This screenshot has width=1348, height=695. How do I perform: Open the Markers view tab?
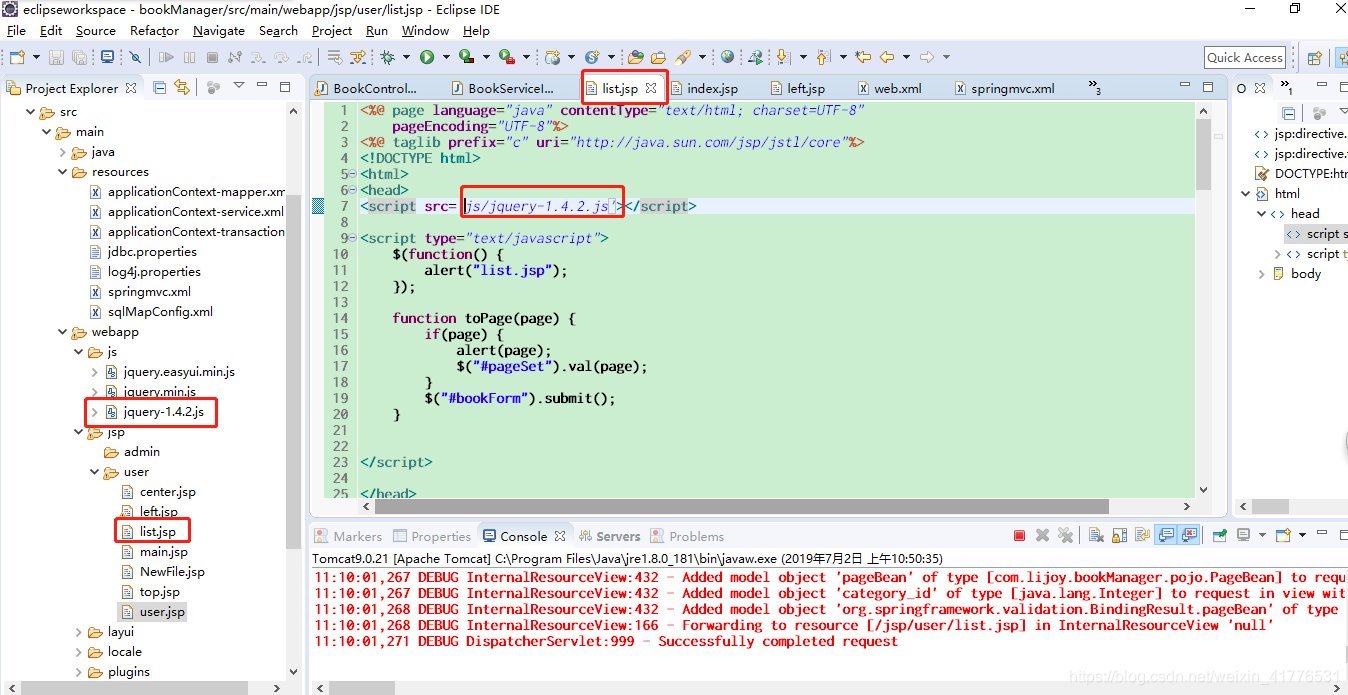click(347, 536)
